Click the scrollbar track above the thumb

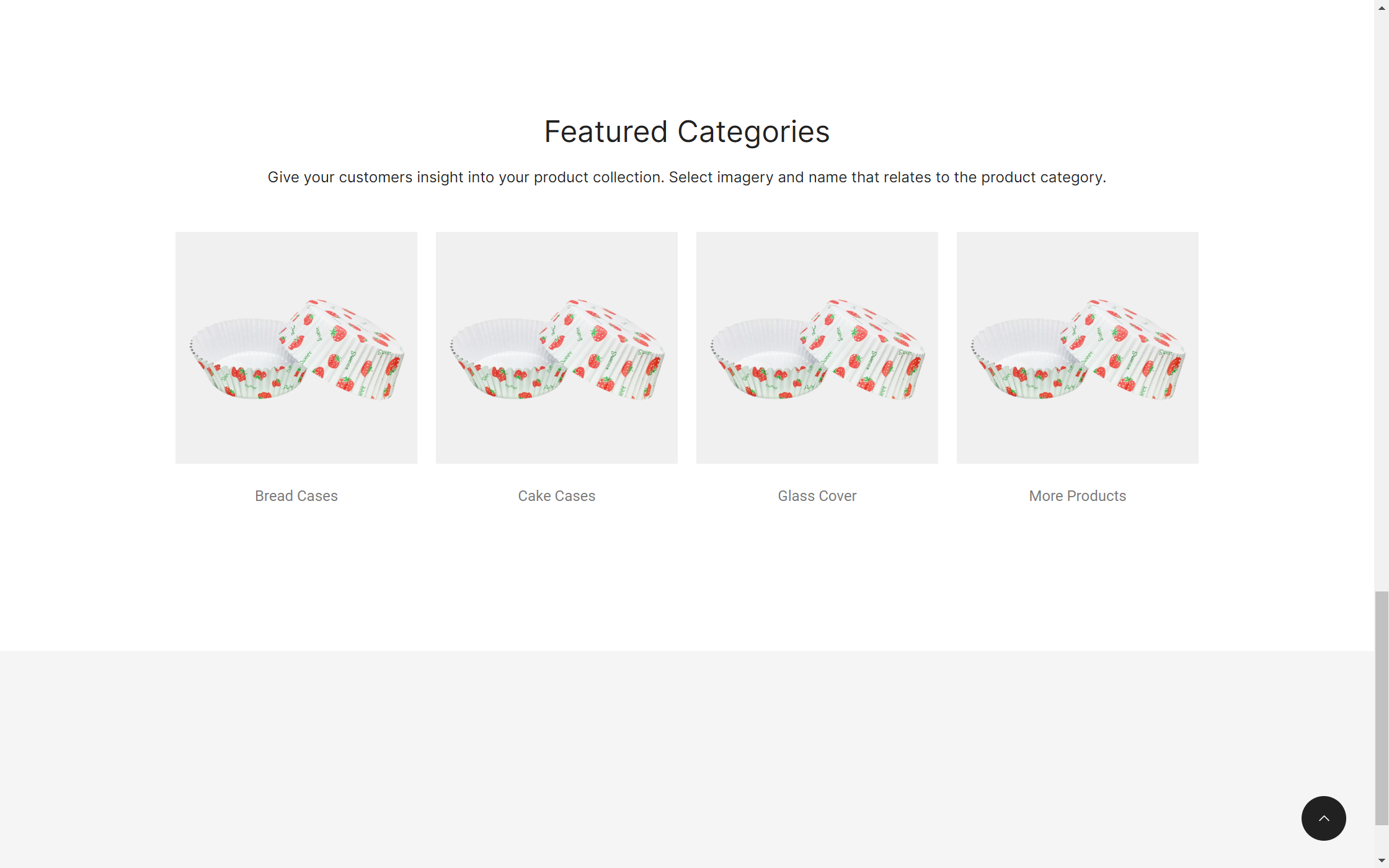pos(1382,310)
